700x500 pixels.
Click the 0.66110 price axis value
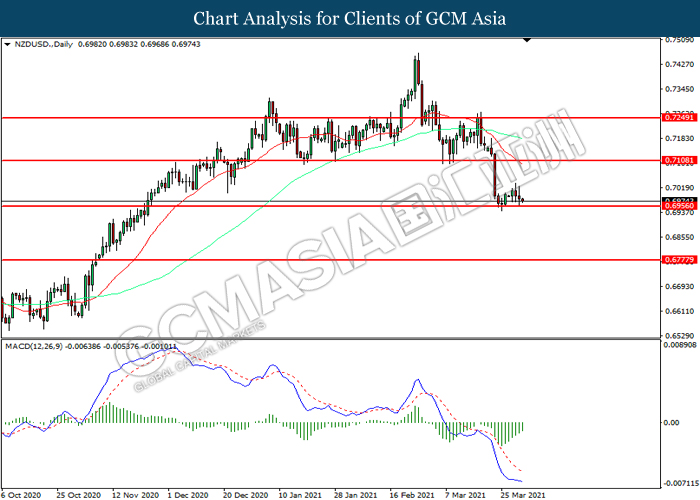coord(679,311)
